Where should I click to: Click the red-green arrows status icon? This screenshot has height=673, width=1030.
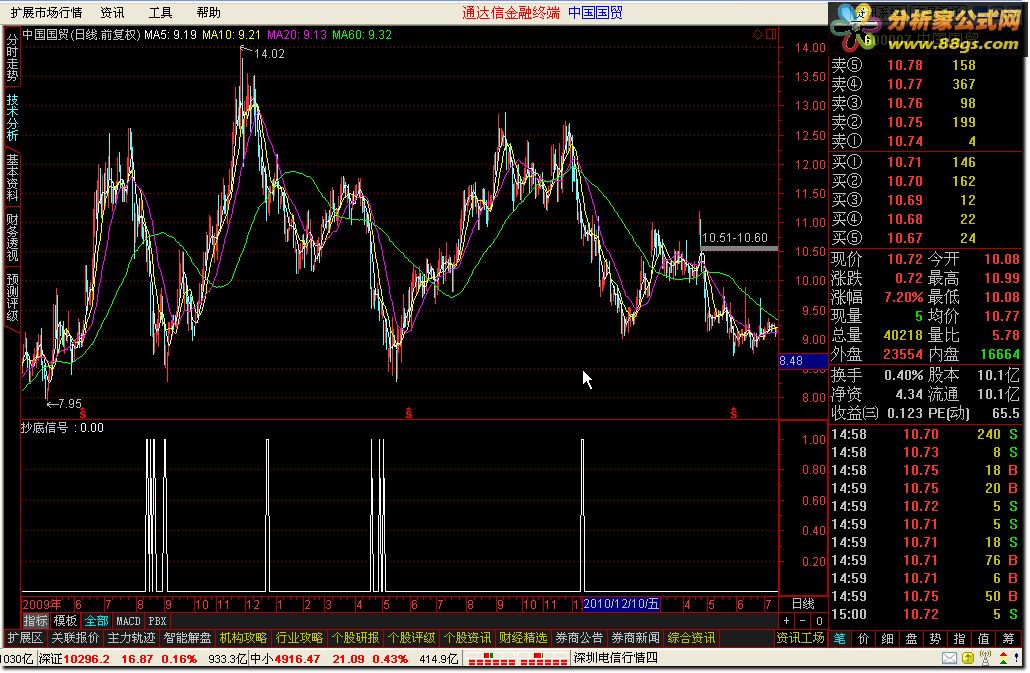tap(1004, 658)
